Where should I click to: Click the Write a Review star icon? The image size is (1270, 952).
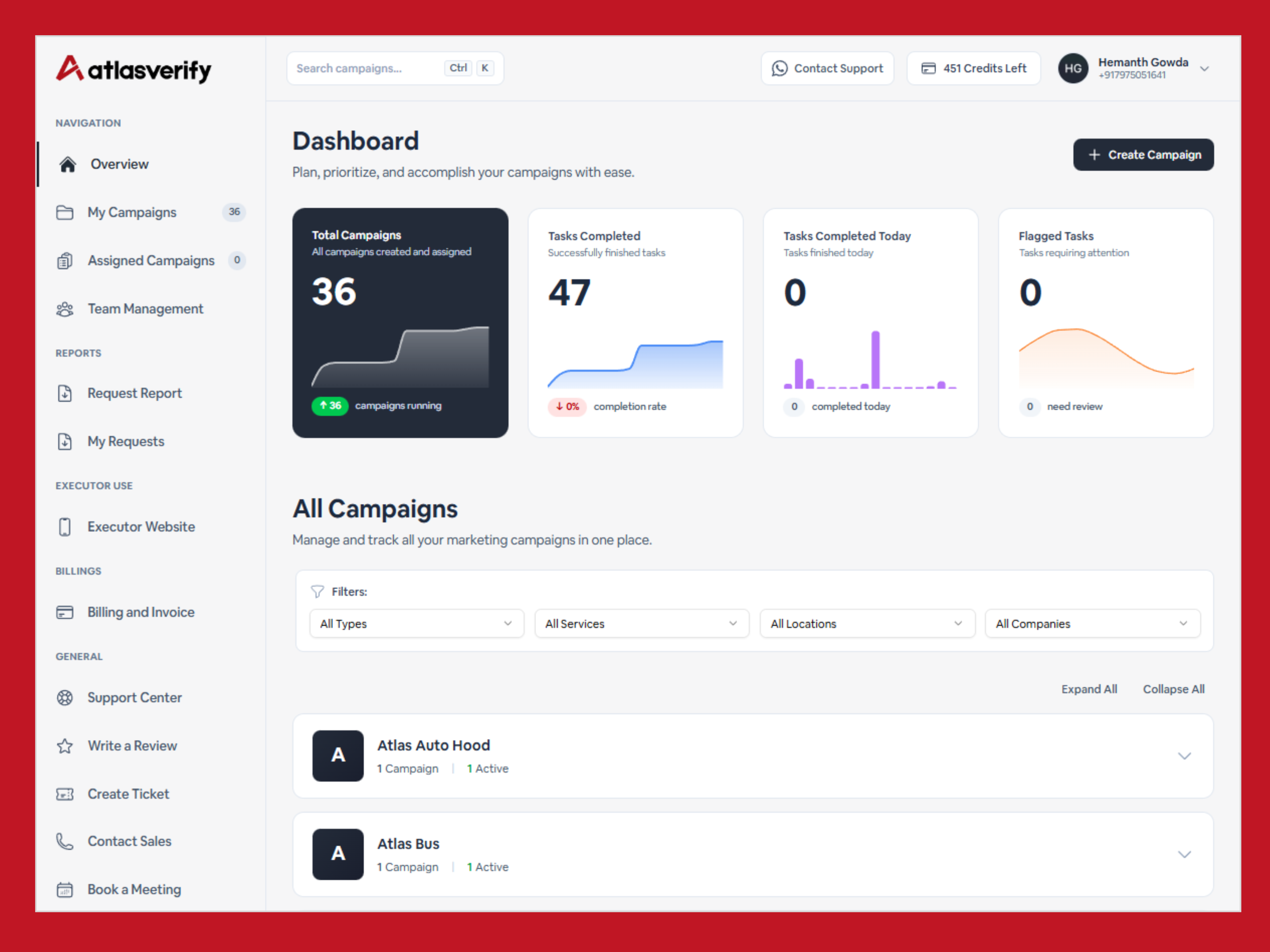(65, 746)
